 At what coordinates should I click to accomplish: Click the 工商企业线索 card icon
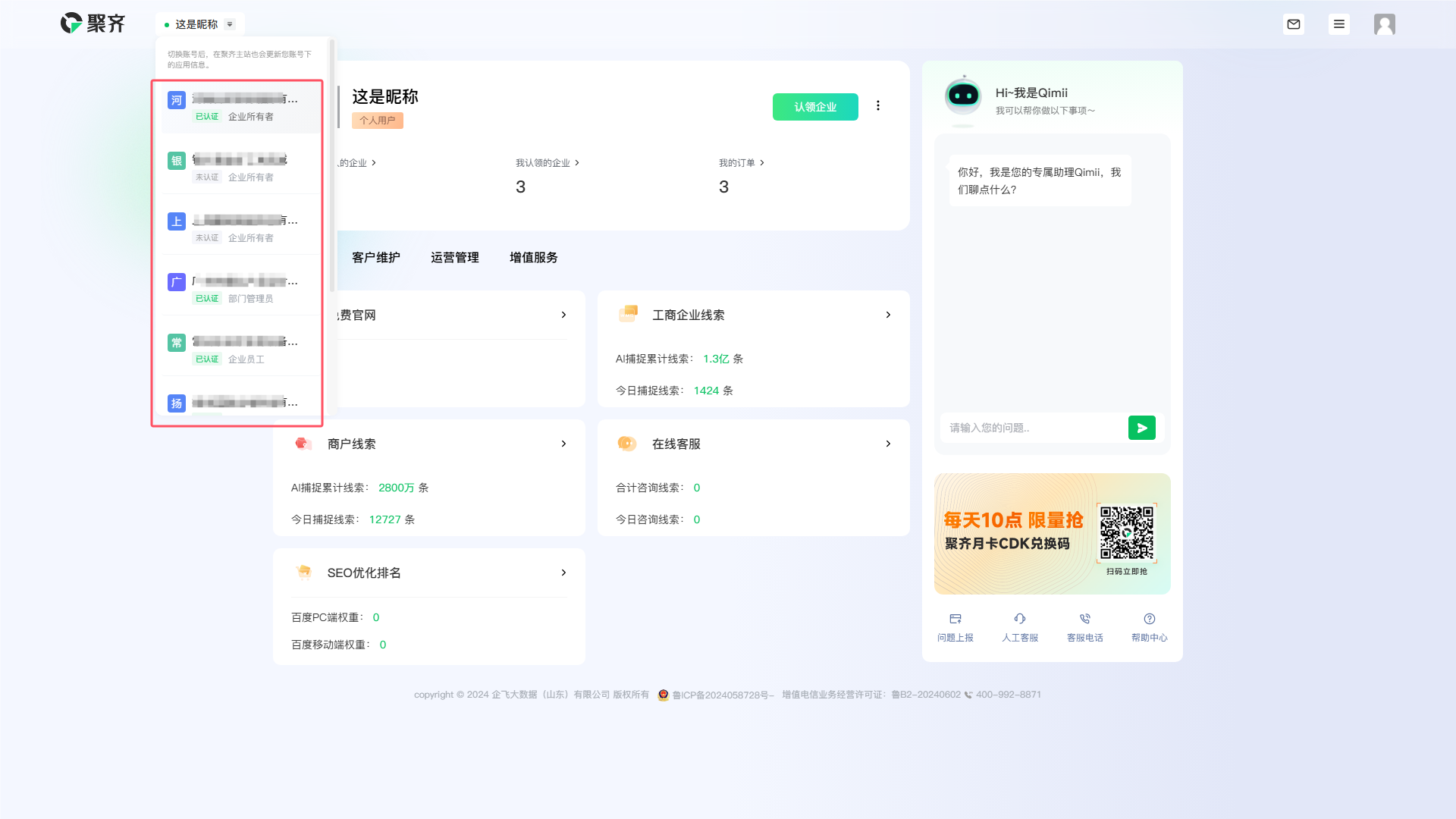coord(629,314)
